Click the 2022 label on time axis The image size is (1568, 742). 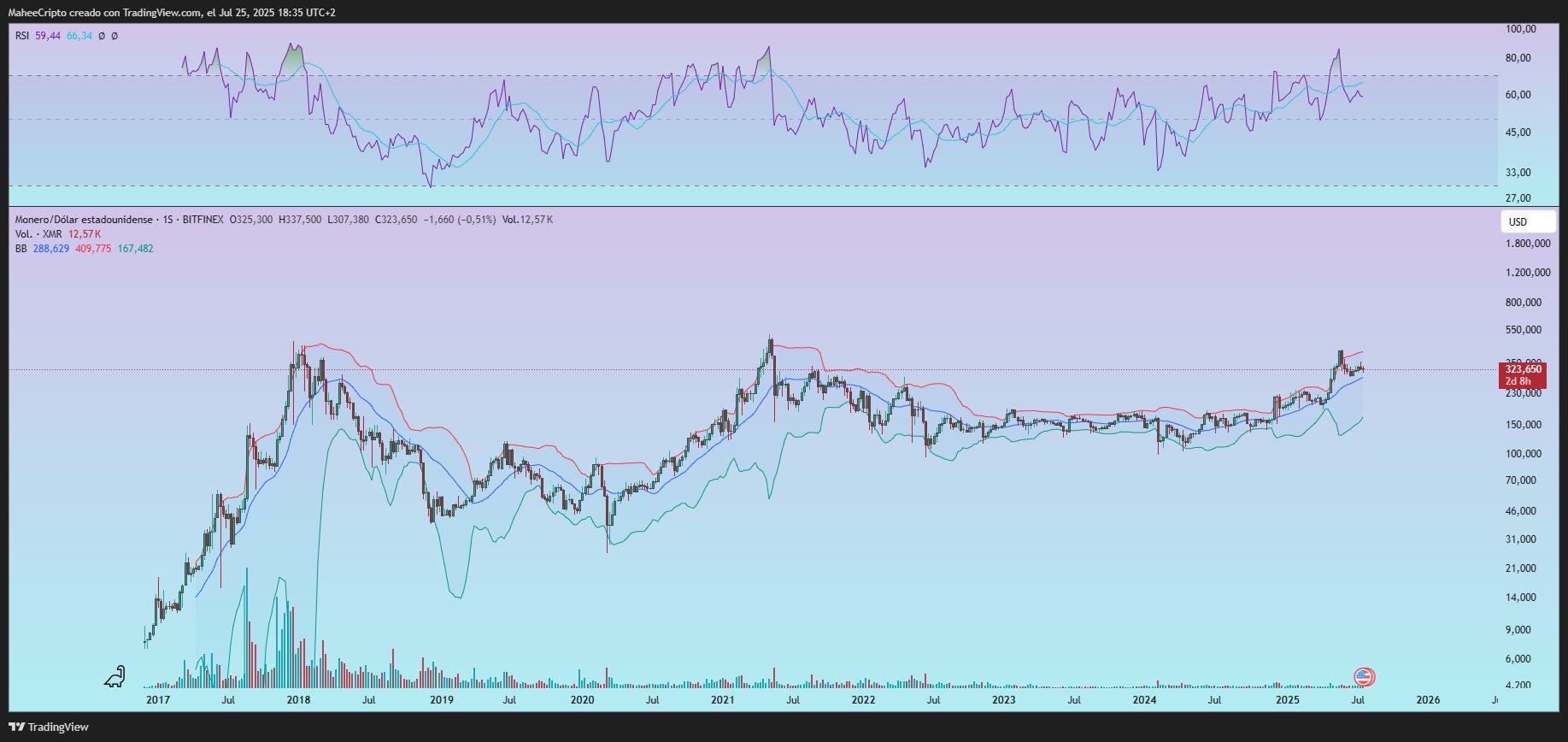pos(864,700)
